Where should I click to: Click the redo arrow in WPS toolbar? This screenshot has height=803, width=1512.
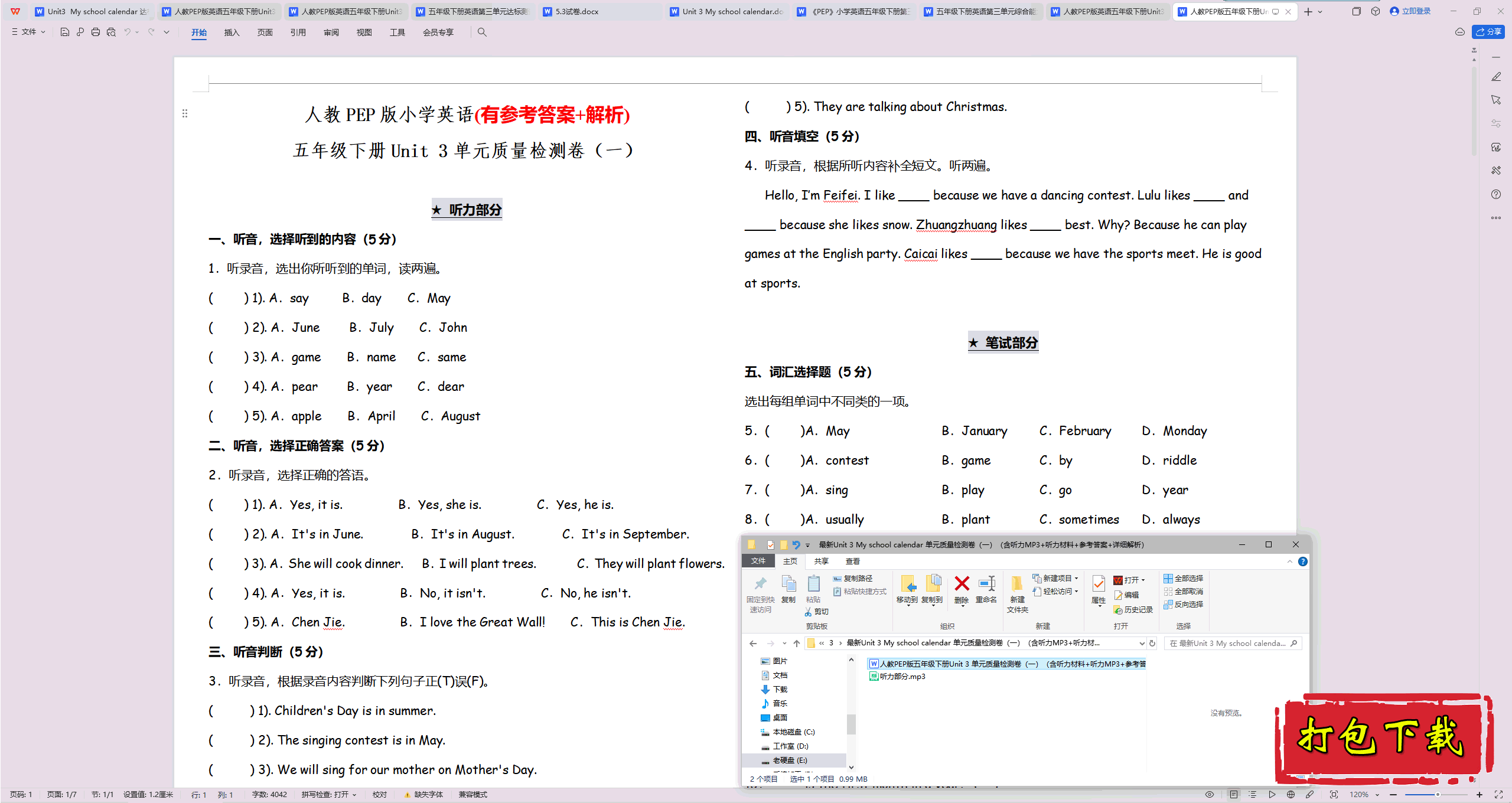(x=151, y=32)
